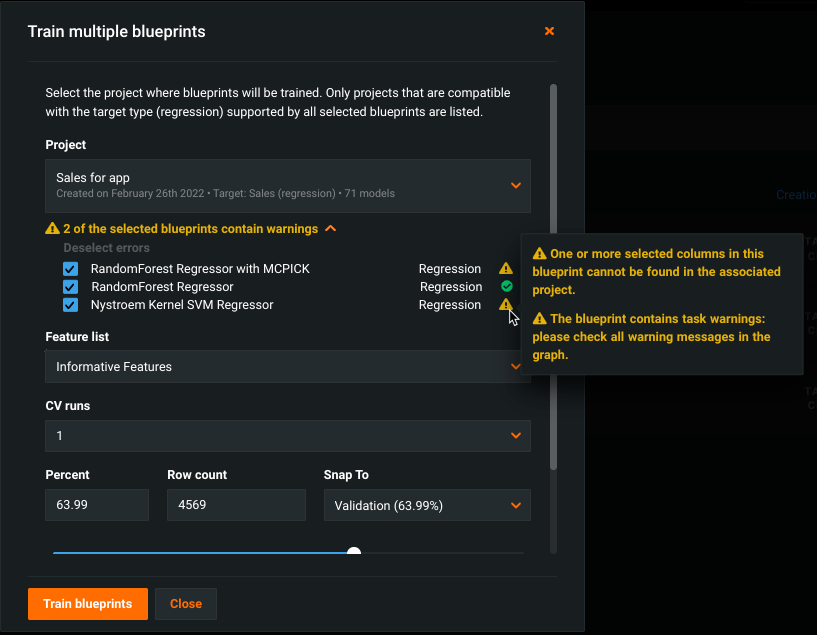Open the Feature list dropdown
Screen dimensions: 817x635
288,367
